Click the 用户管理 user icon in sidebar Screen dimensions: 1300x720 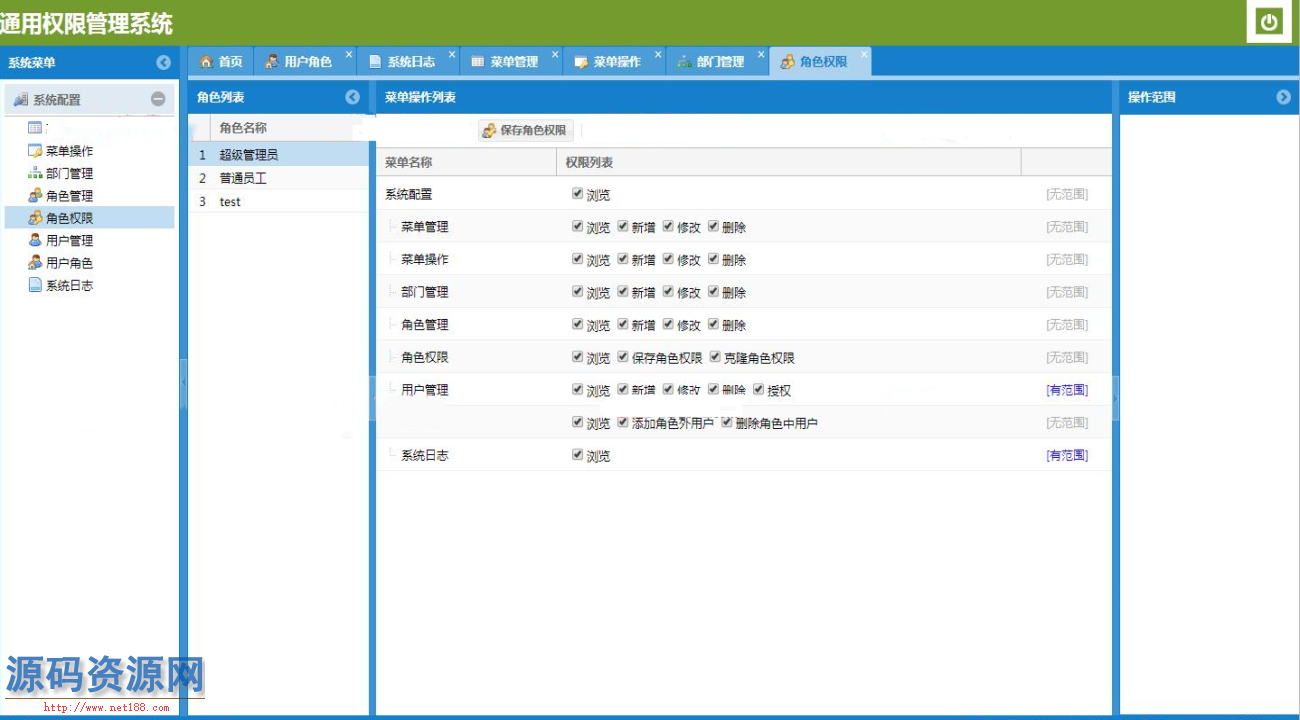pyautogui.click(x=35, y=240)
